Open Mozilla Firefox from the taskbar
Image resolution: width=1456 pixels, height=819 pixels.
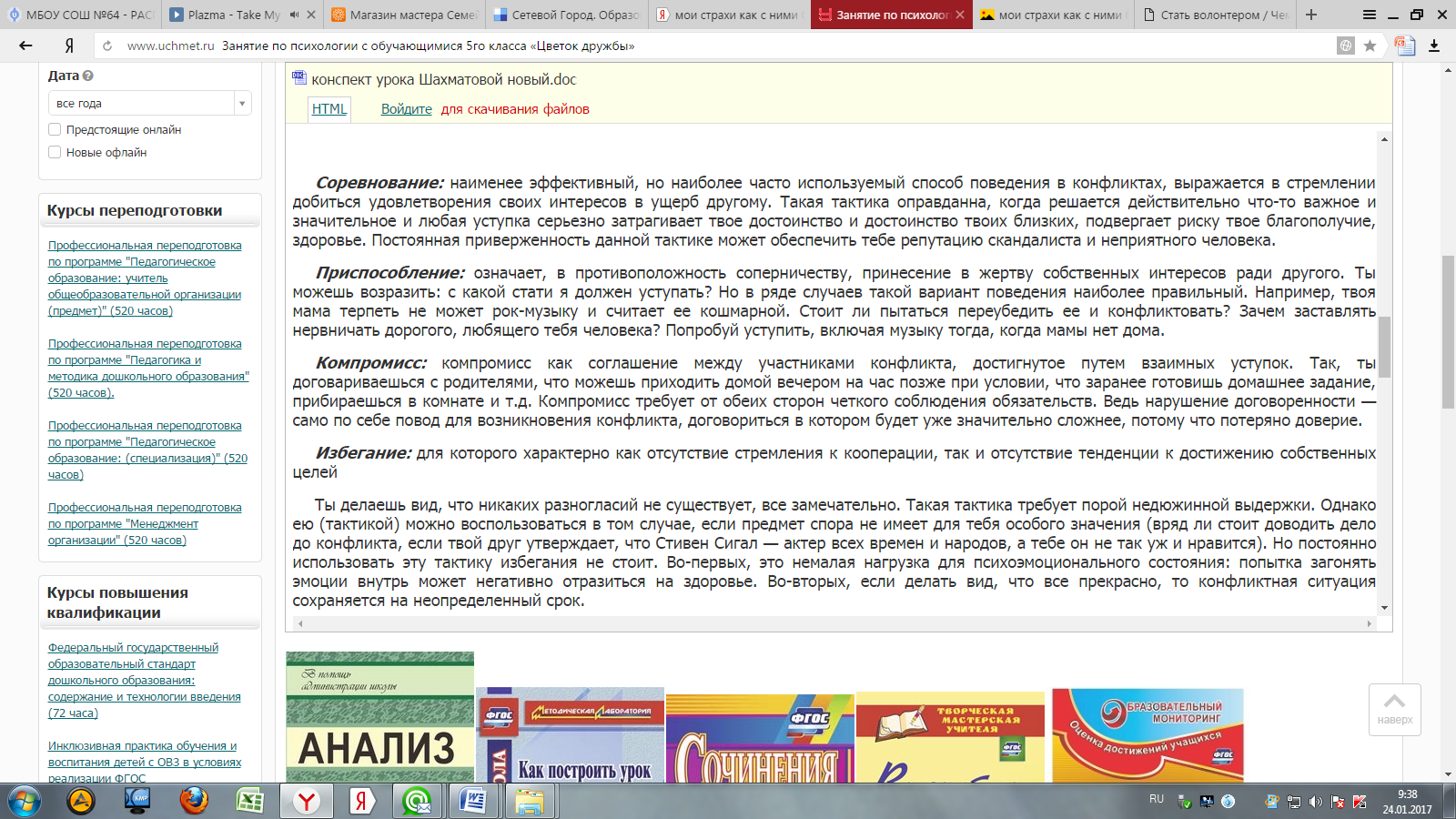pyautogui.click(x=193, y=801)
